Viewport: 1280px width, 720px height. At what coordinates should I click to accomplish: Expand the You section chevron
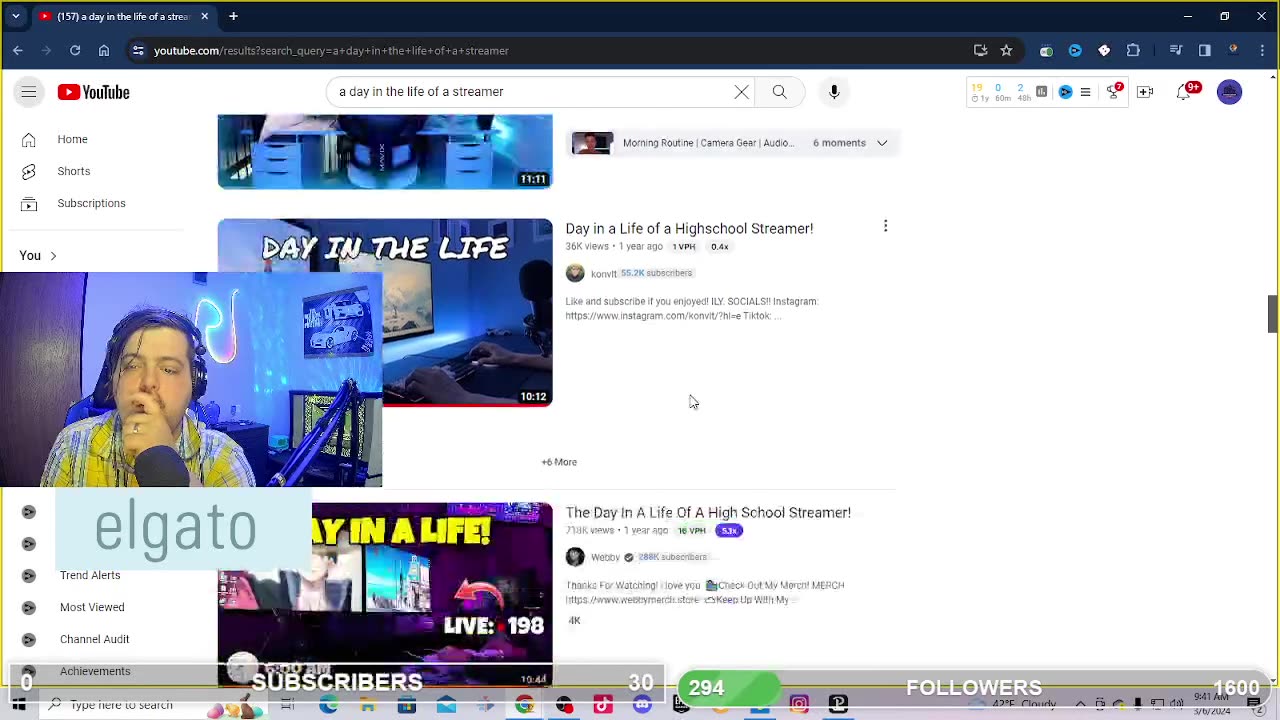[x=53, y=256]
